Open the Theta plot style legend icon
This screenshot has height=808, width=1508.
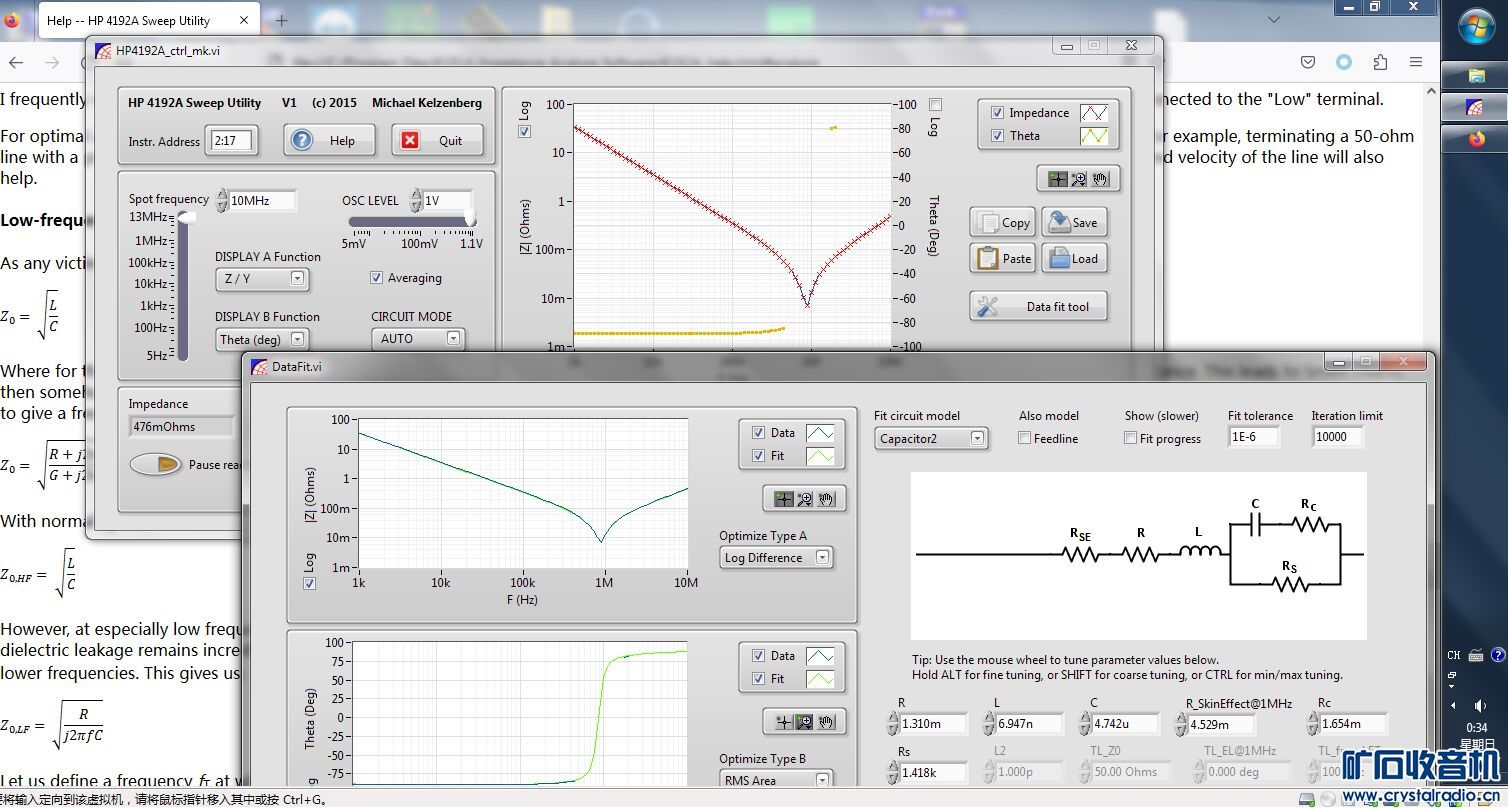[1093, 136]
